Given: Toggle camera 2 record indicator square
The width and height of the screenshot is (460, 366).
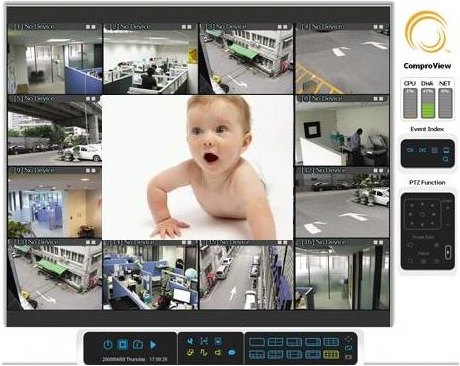Looking at the screenshot, I should point(184,27).
